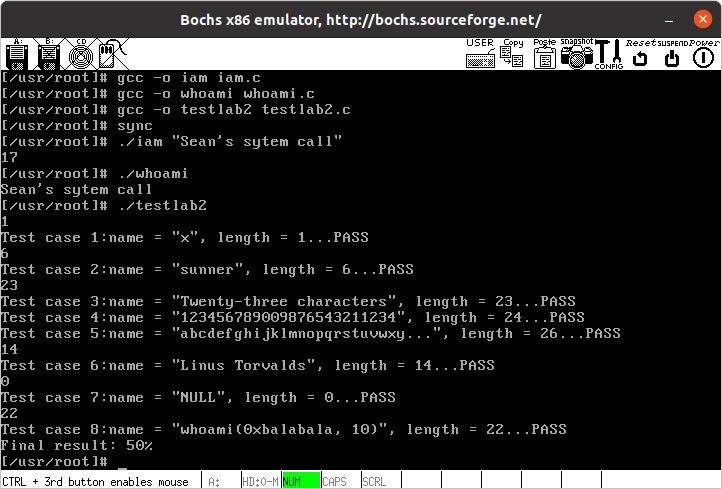Open the CONFIG tools icon
This screenshot has height=489, width=722.
click(x=609, y=54)
